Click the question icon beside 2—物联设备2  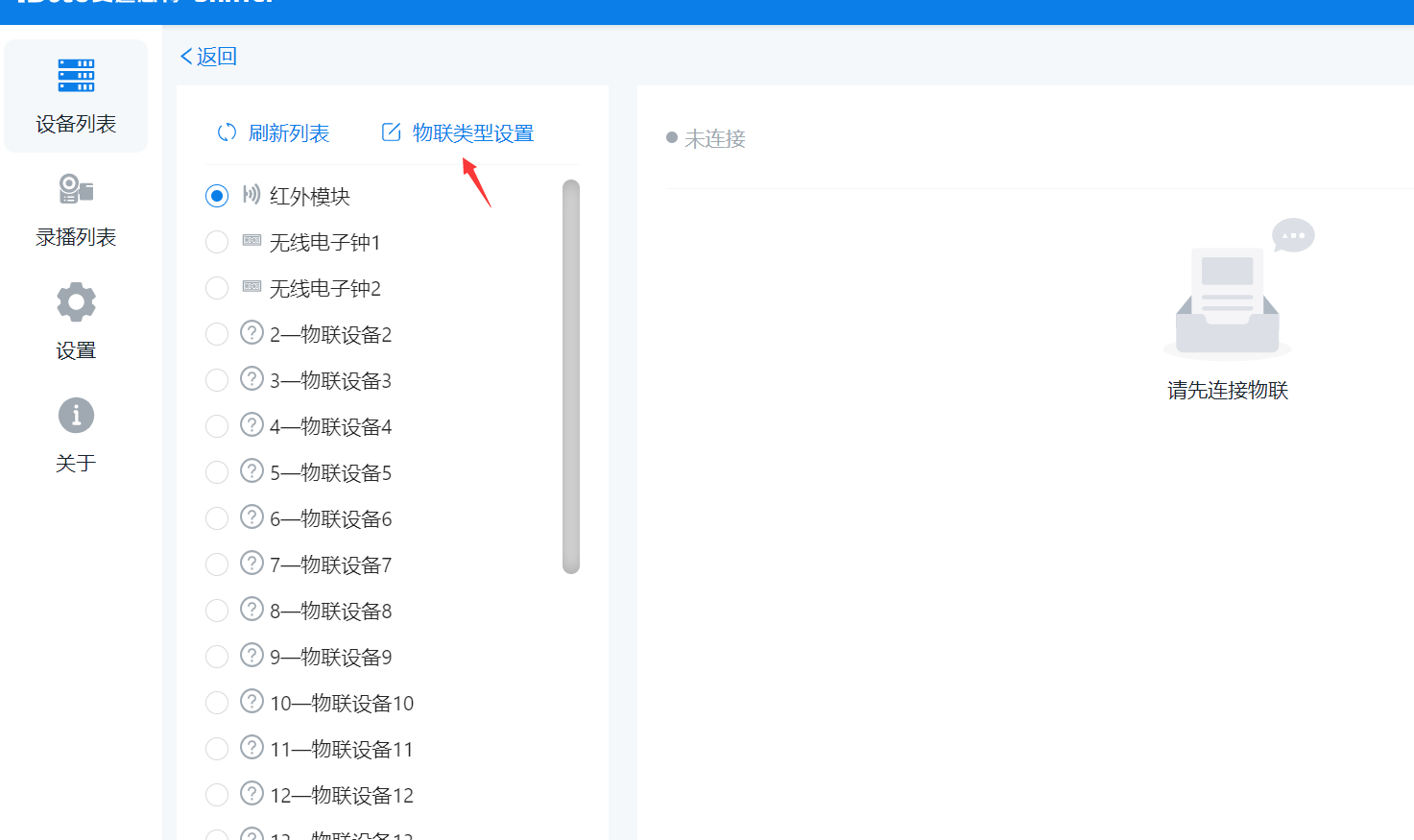(252, 333)
